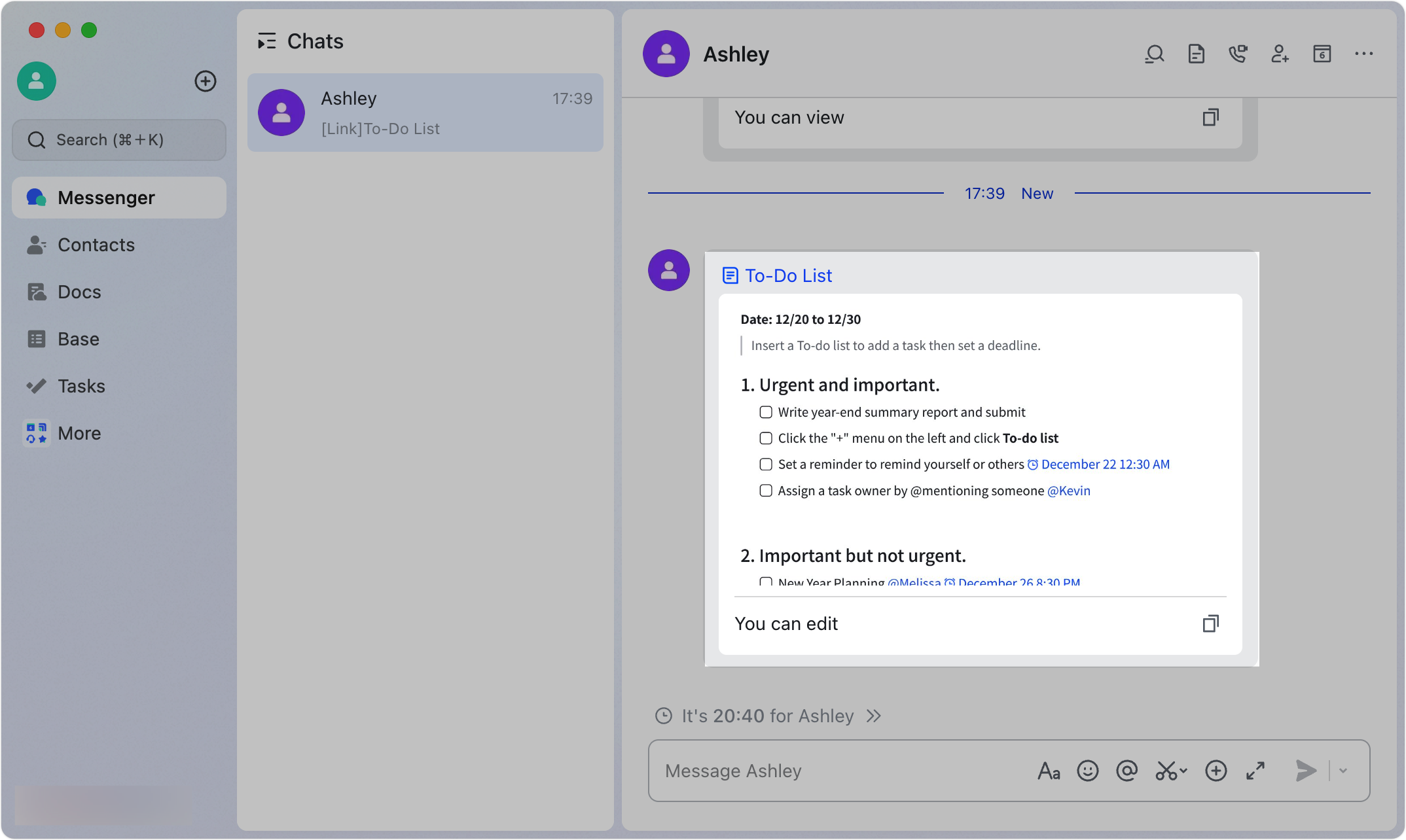1406x840 pixels.
Task: Open the calendar icon in chat header
Action: pos(1322,54)
